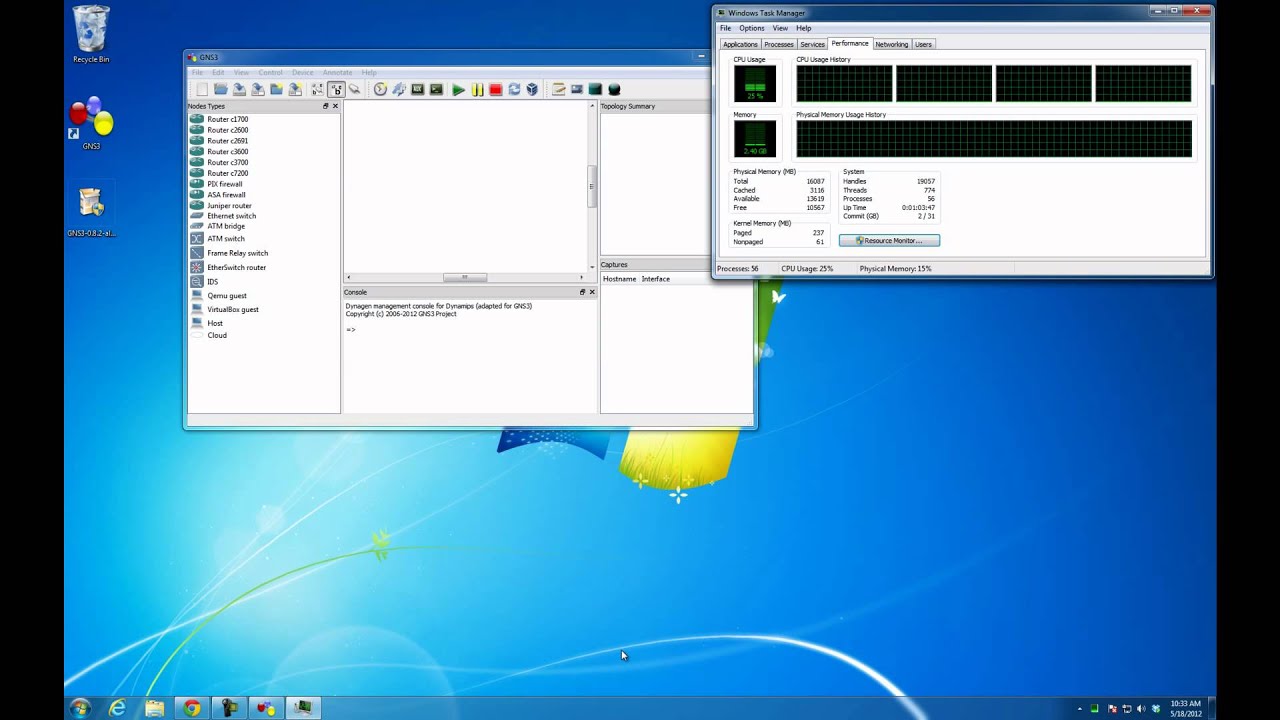
Task: Suspend all devices with the yellow pause icon
Action: [477, 89]
